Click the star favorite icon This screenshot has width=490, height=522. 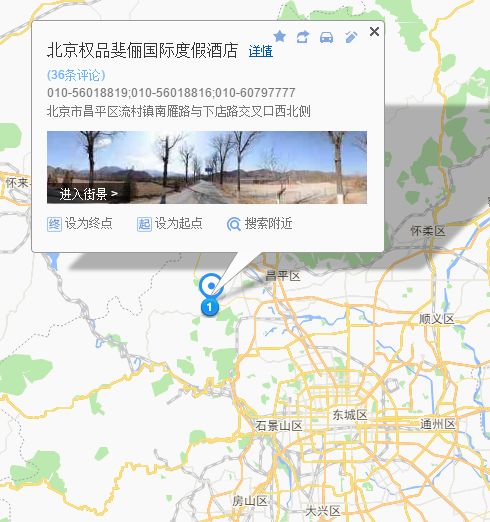click(279, 36)
